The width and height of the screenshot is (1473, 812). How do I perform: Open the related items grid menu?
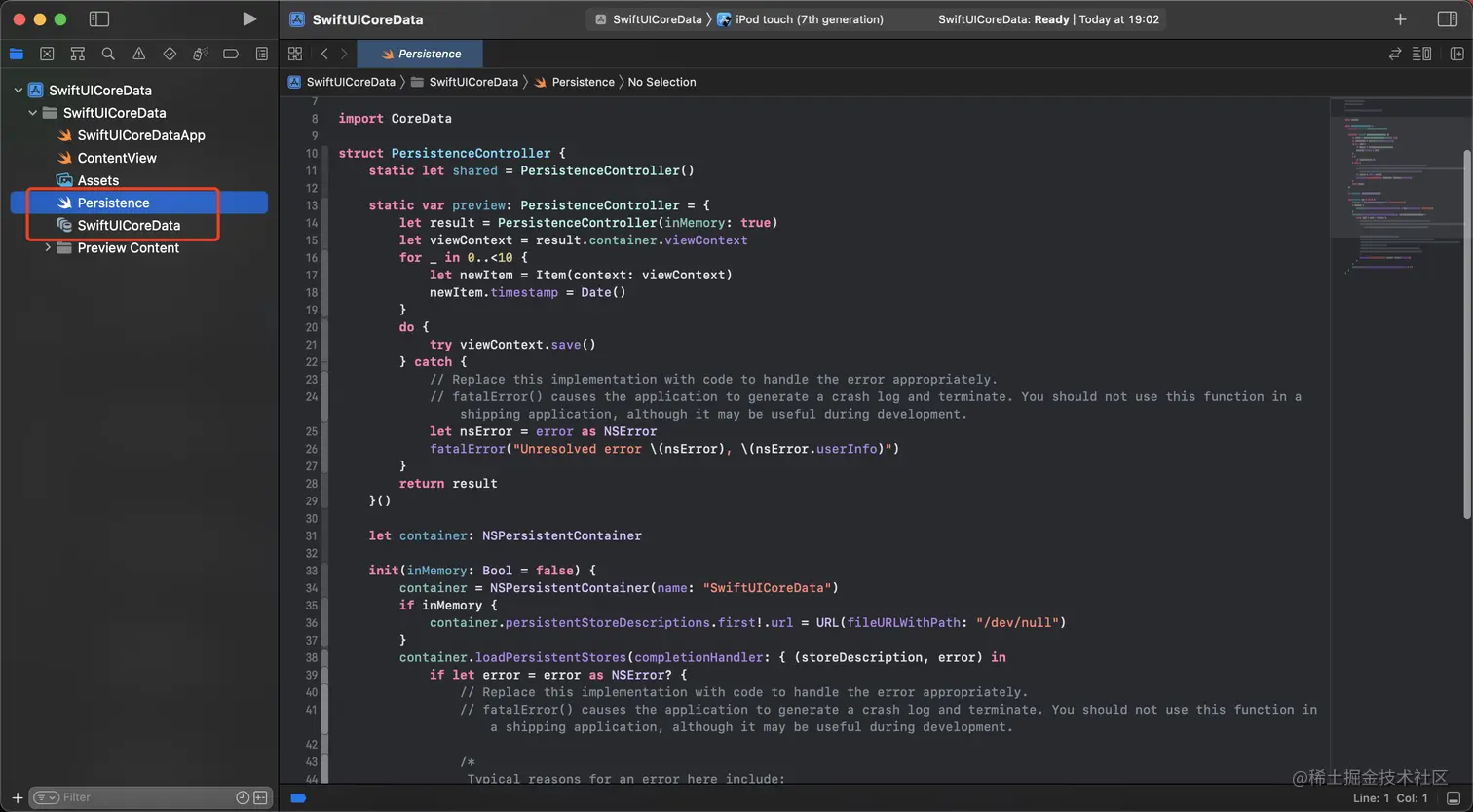tap(295, 54)
